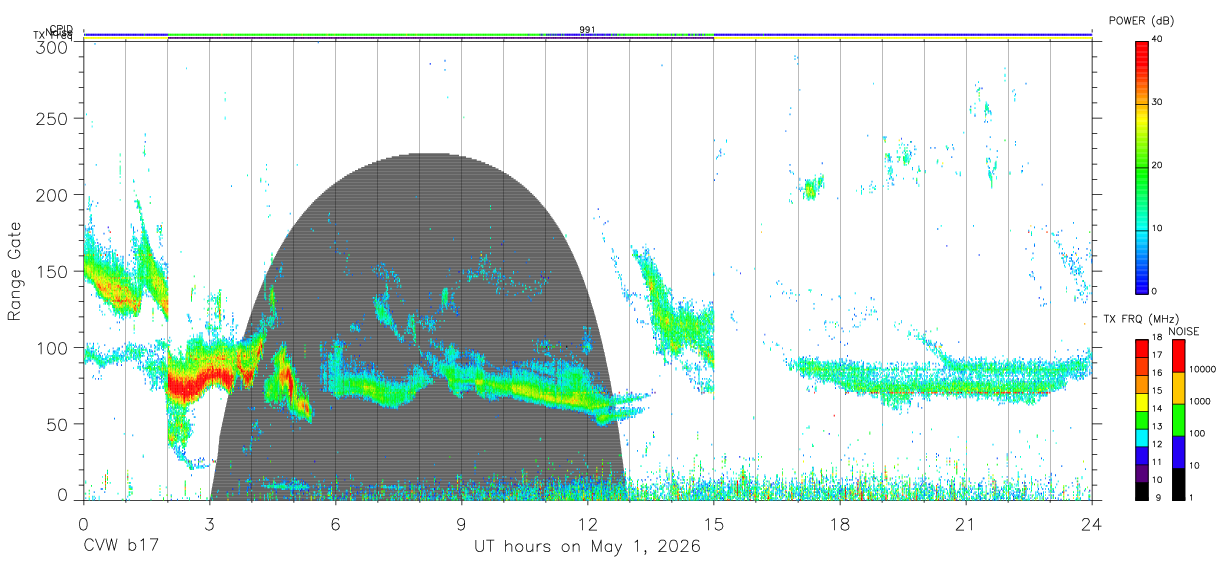Click the 200 tick on Range Gate axis
The image size is (1228, 567).
tap(51, 195)
